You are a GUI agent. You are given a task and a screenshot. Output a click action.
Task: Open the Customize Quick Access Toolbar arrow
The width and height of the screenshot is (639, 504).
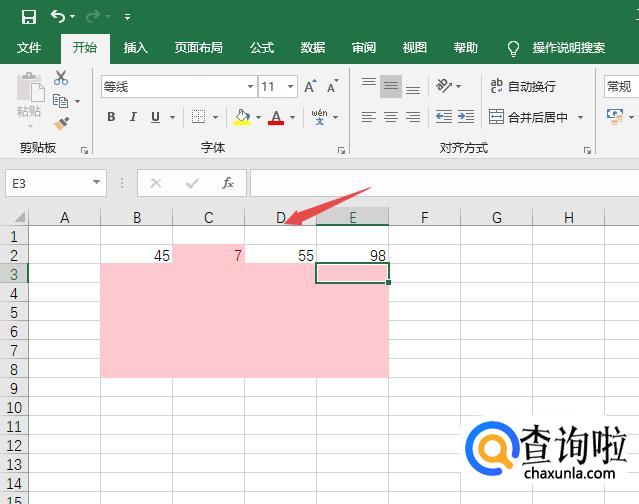[x=128, y=17]
